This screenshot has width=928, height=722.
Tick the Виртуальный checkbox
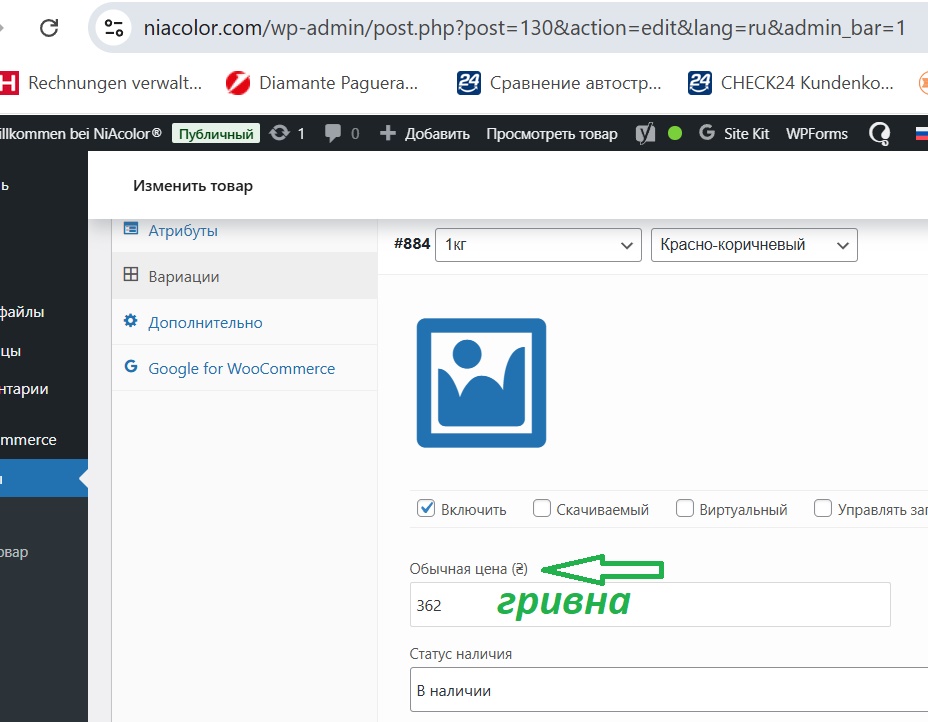[685, 508]
